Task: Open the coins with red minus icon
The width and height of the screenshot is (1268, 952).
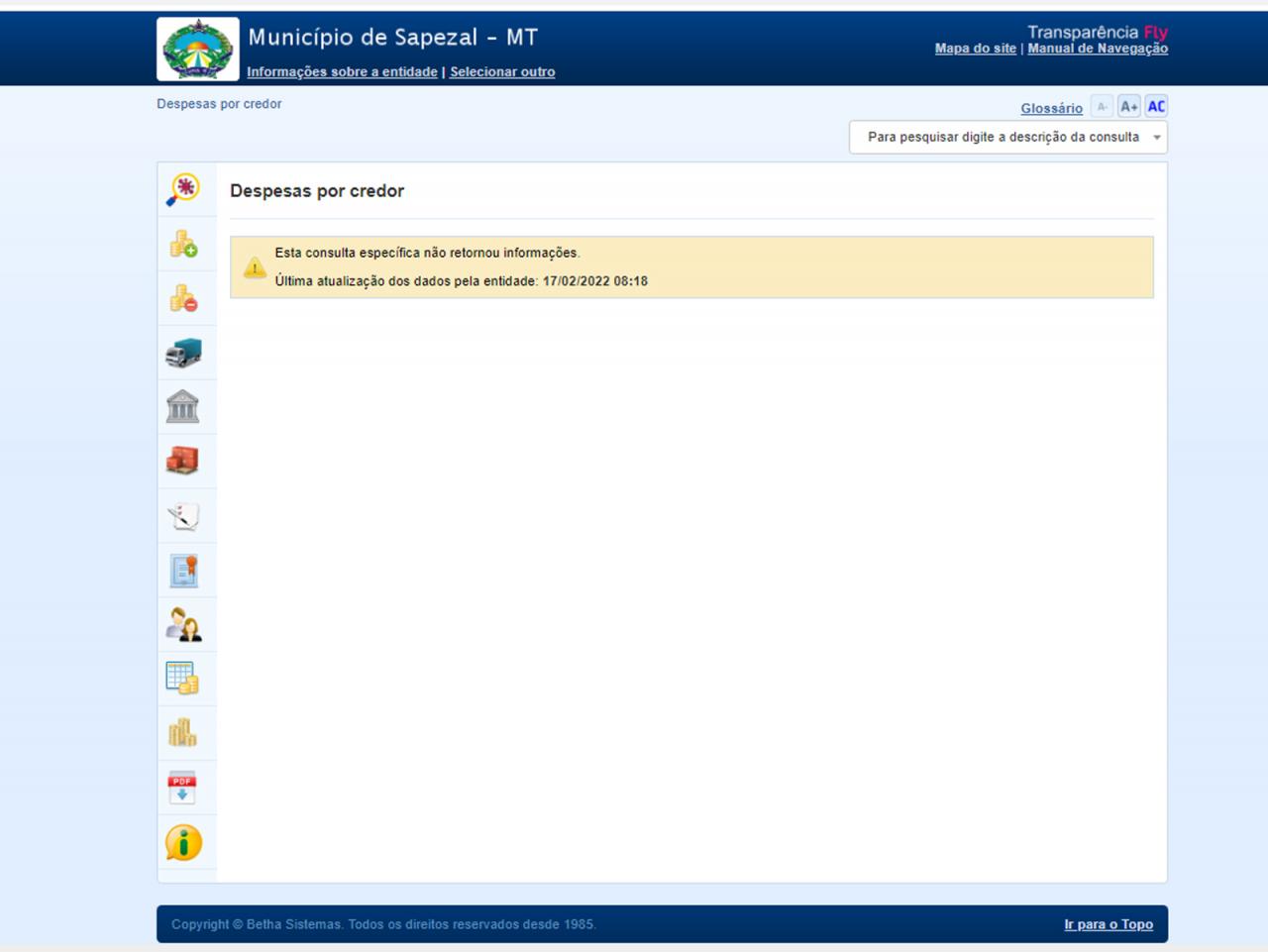Action: click(x=183, y=298)
